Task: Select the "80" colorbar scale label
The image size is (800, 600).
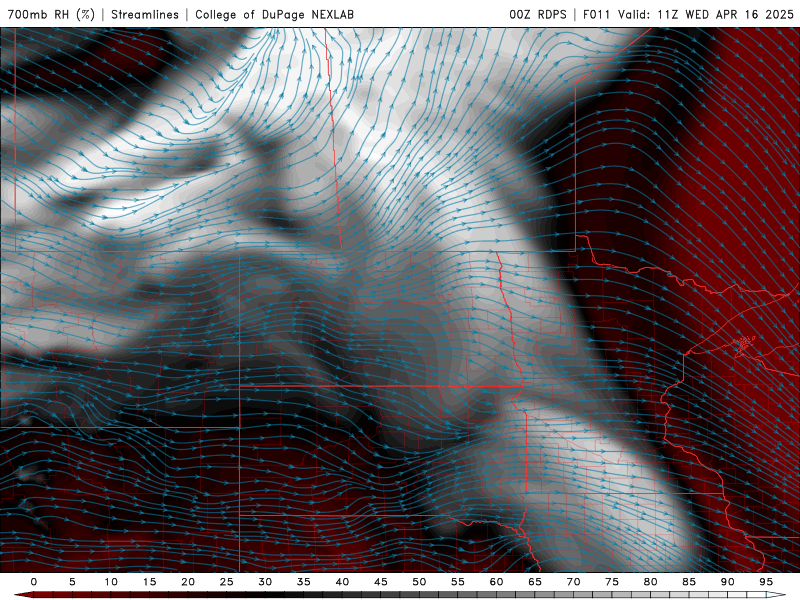Action: (650, 582)
